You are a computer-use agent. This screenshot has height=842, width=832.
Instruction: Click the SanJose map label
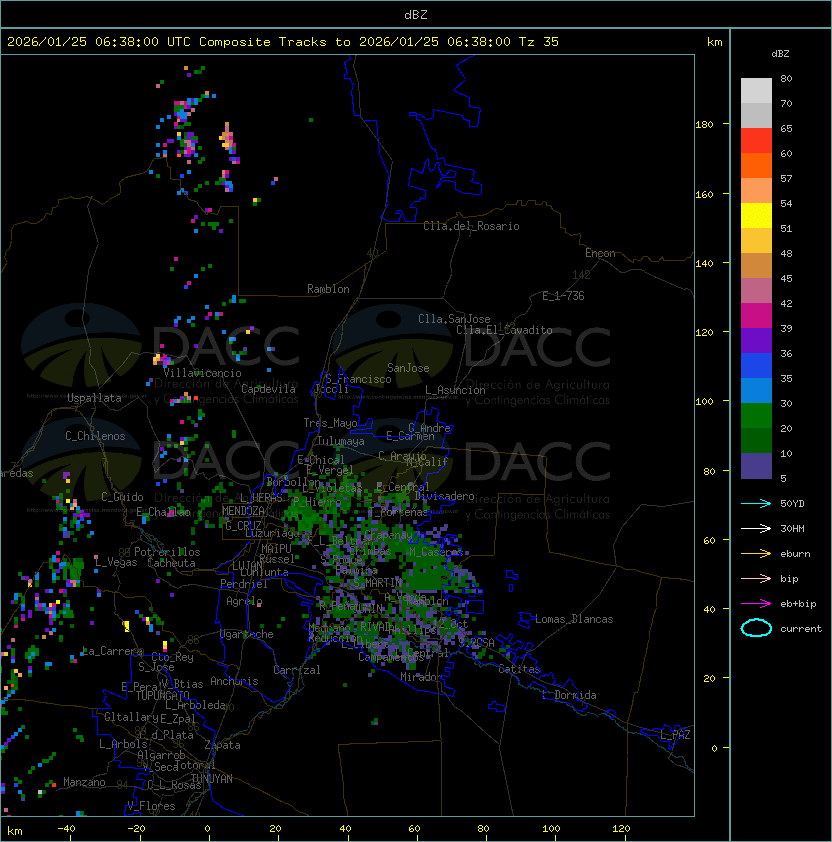click(x=408, y=368)
